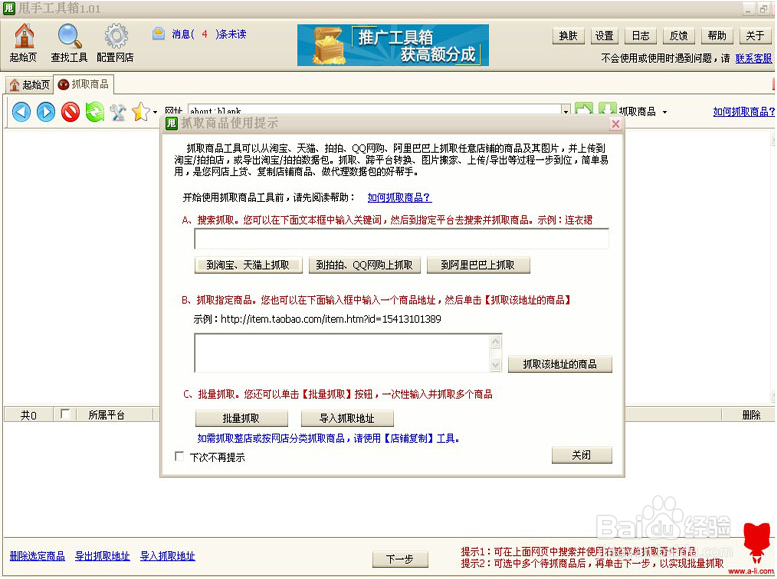
Task: Click the 关闭 button
Action: [x=582, y=455]
